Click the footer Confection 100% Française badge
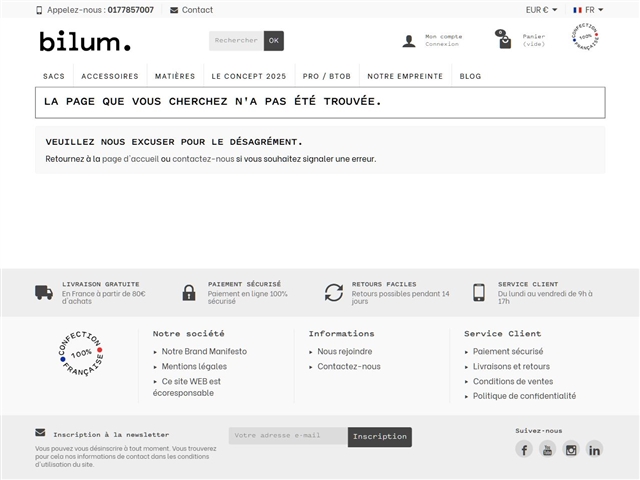640x480 pixels. tap(81, 353)
